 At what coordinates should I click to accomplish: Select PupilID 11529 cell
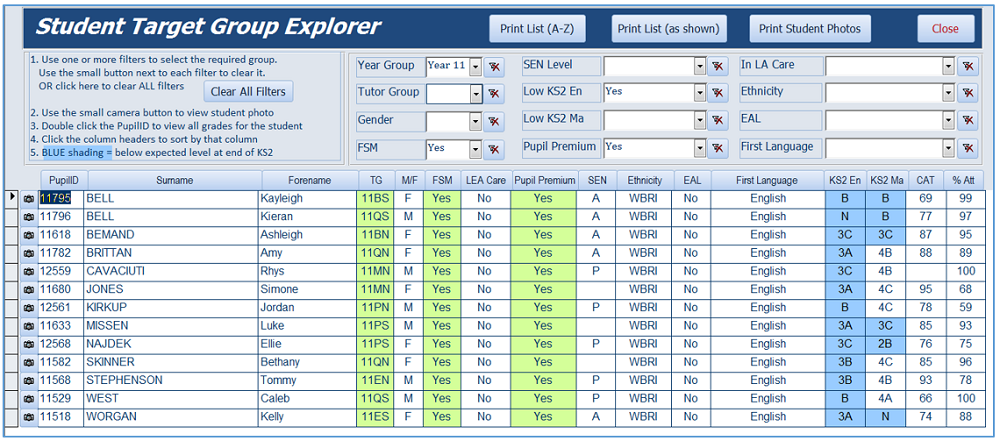click(61, 399)
